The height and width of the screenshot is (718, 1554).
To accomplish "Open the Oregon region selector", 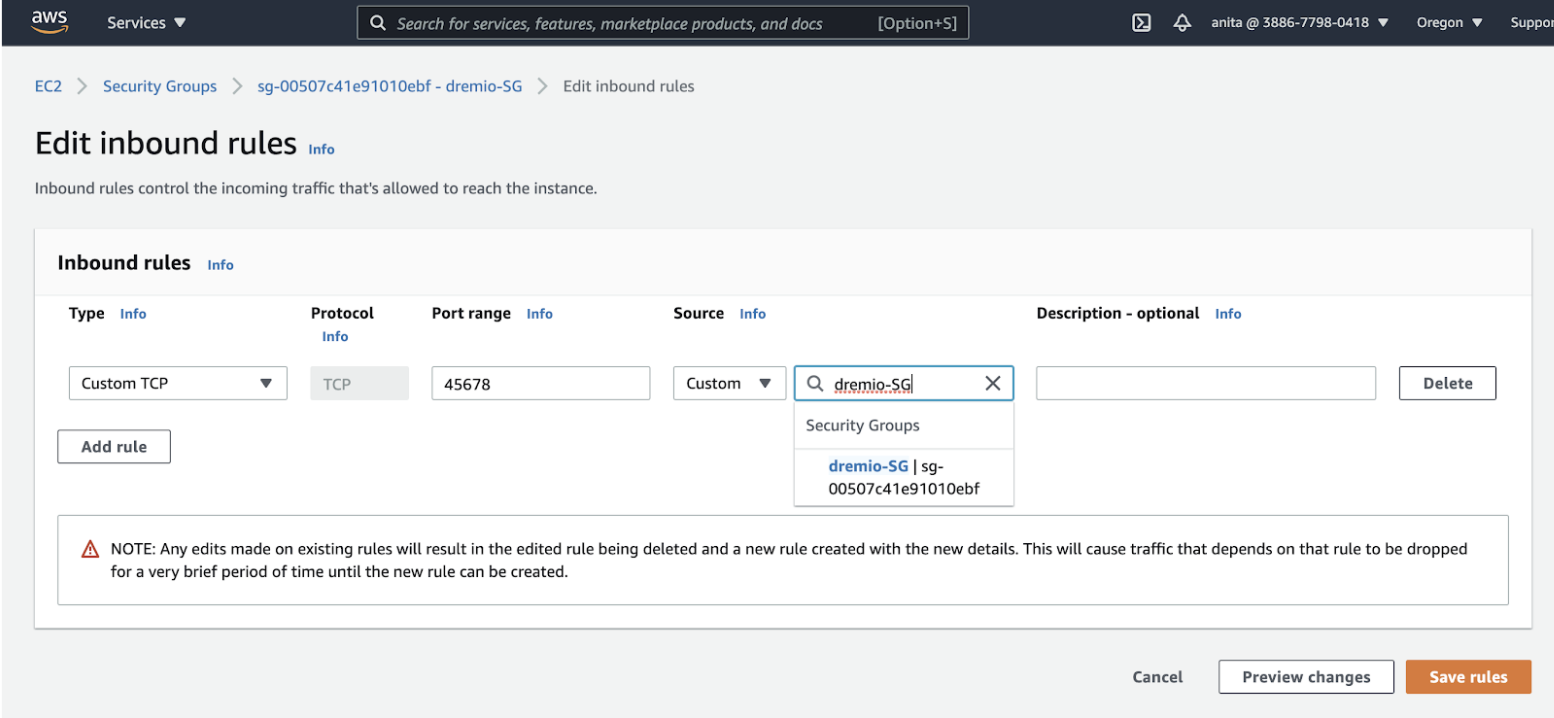I will 1449,23.
